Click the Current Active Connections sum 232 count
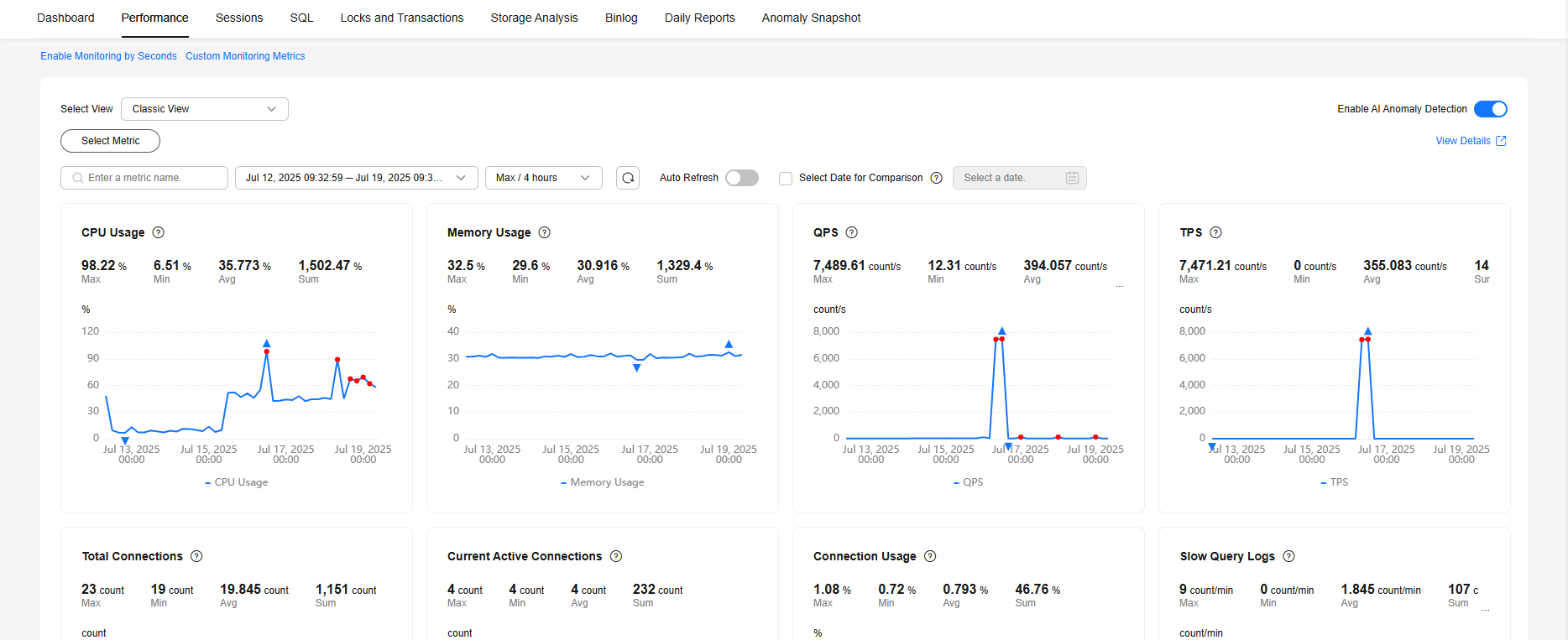 pos(658,590)
